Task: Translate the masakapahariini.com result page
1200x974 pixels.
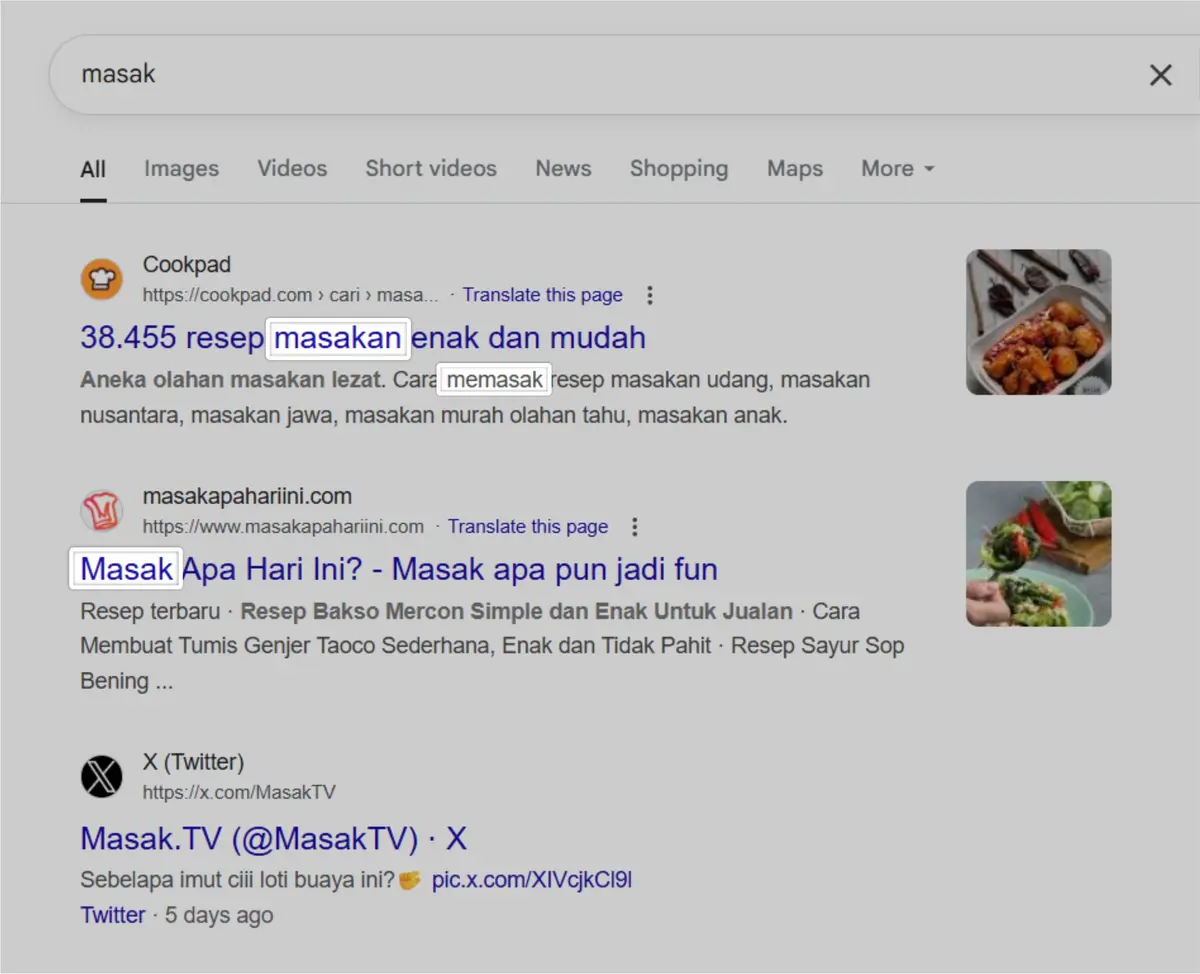Action: (x=528, y=526)
